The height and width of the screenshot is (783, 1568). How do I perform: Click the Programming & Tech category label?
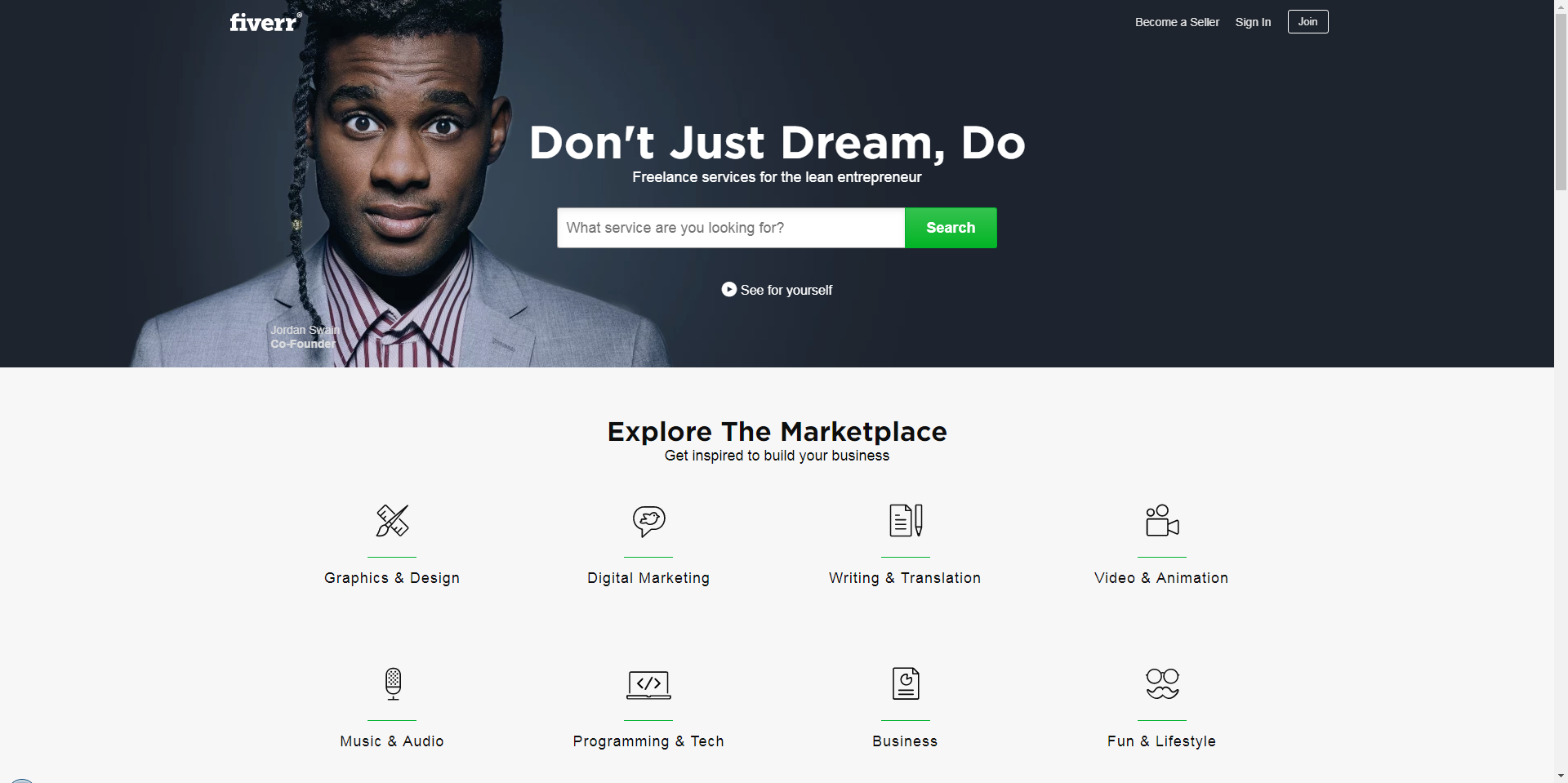(648, 741)
